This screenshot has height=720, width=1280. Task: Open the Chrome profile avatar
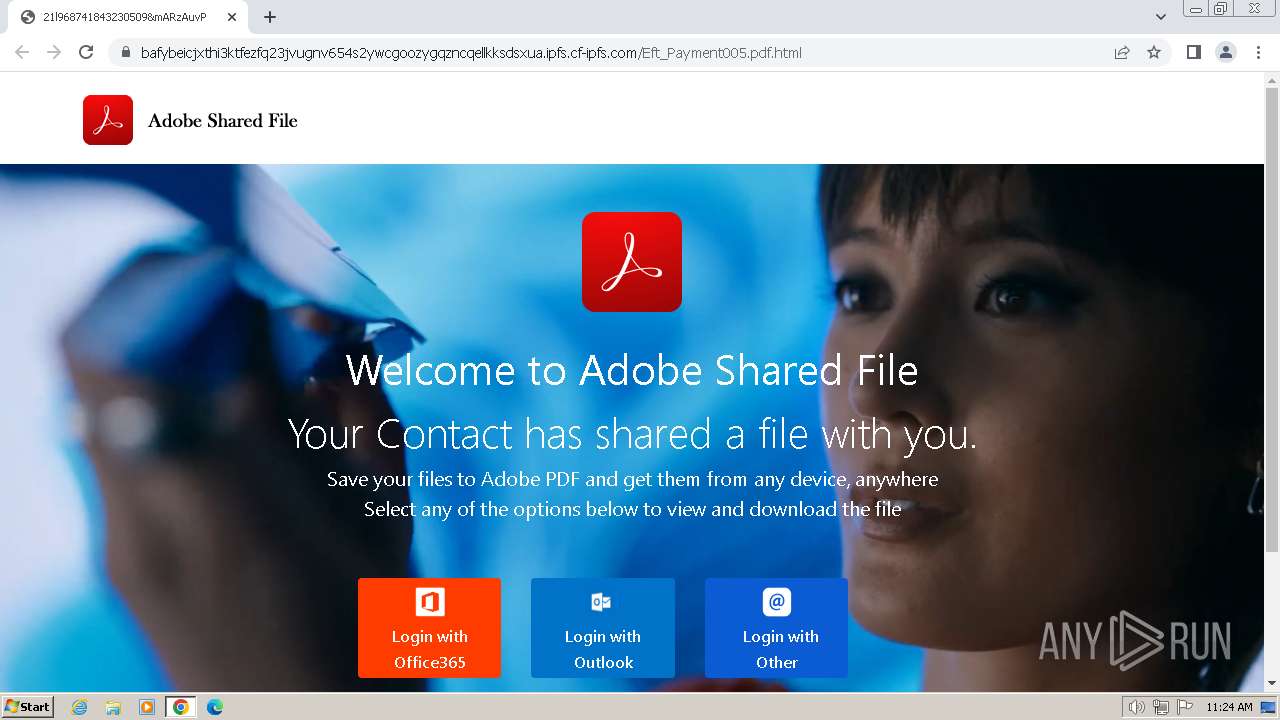1226,52
